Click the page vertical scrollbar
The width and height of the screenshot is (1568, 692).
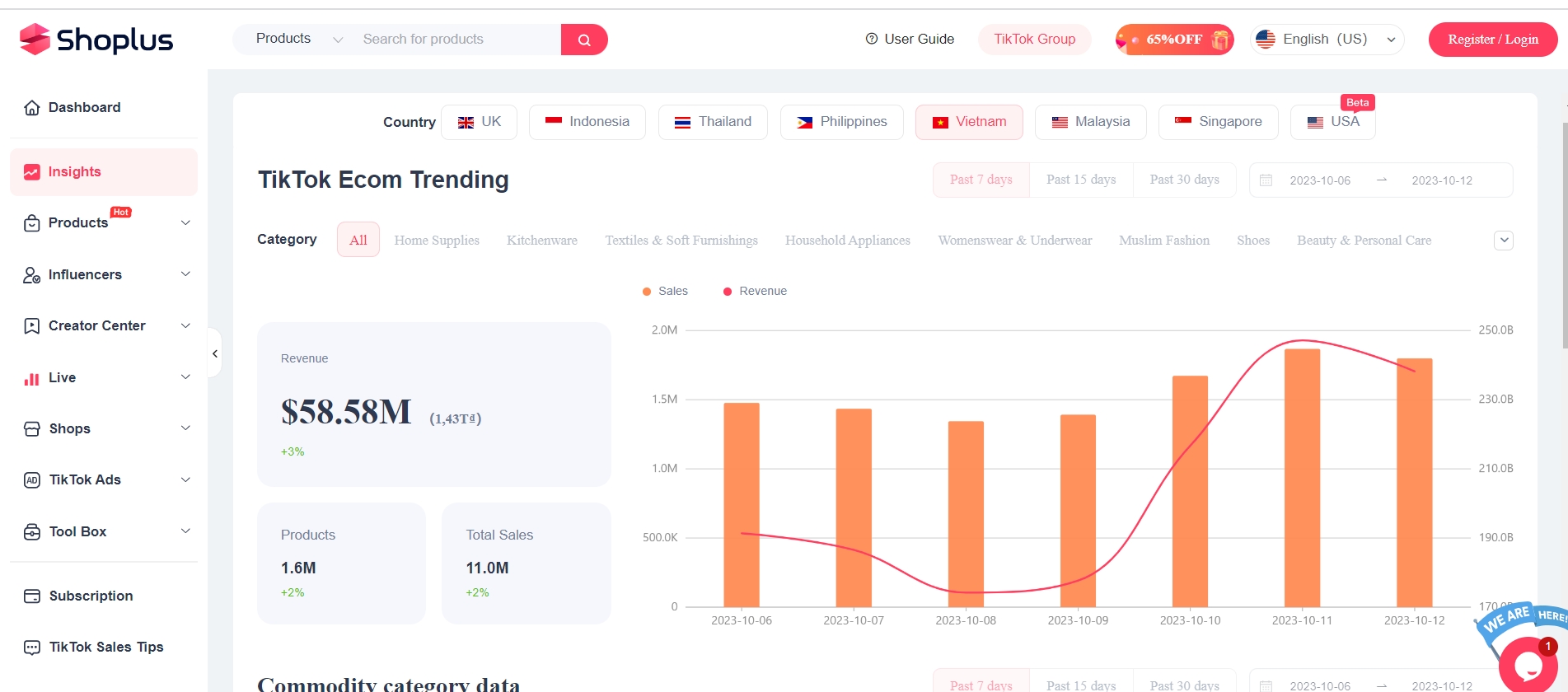(x=1564, y=235)
